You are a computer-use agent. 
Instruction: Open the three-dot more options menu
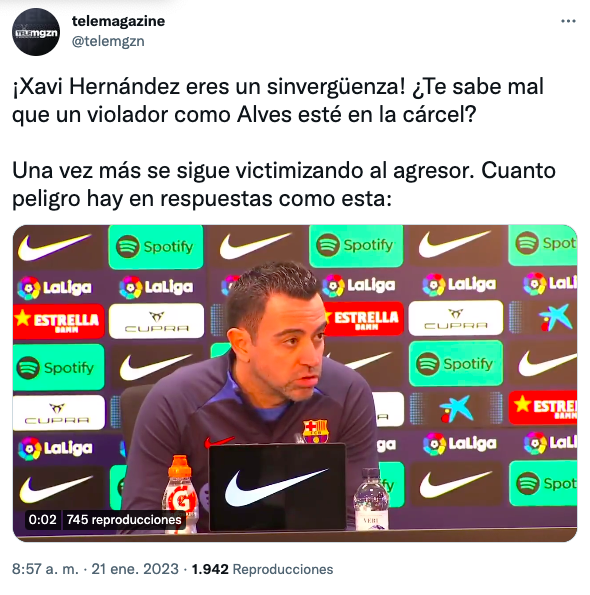point(568,21)
